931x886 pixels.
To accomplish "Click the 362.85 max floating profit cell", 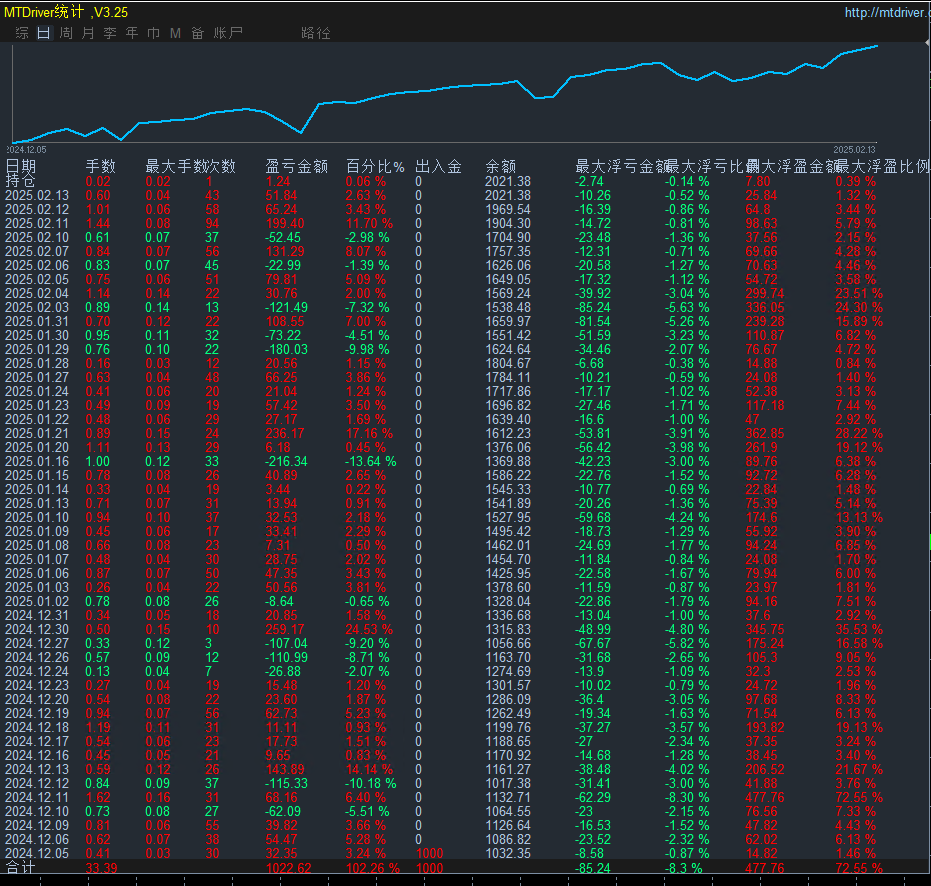I will [765, 433].
